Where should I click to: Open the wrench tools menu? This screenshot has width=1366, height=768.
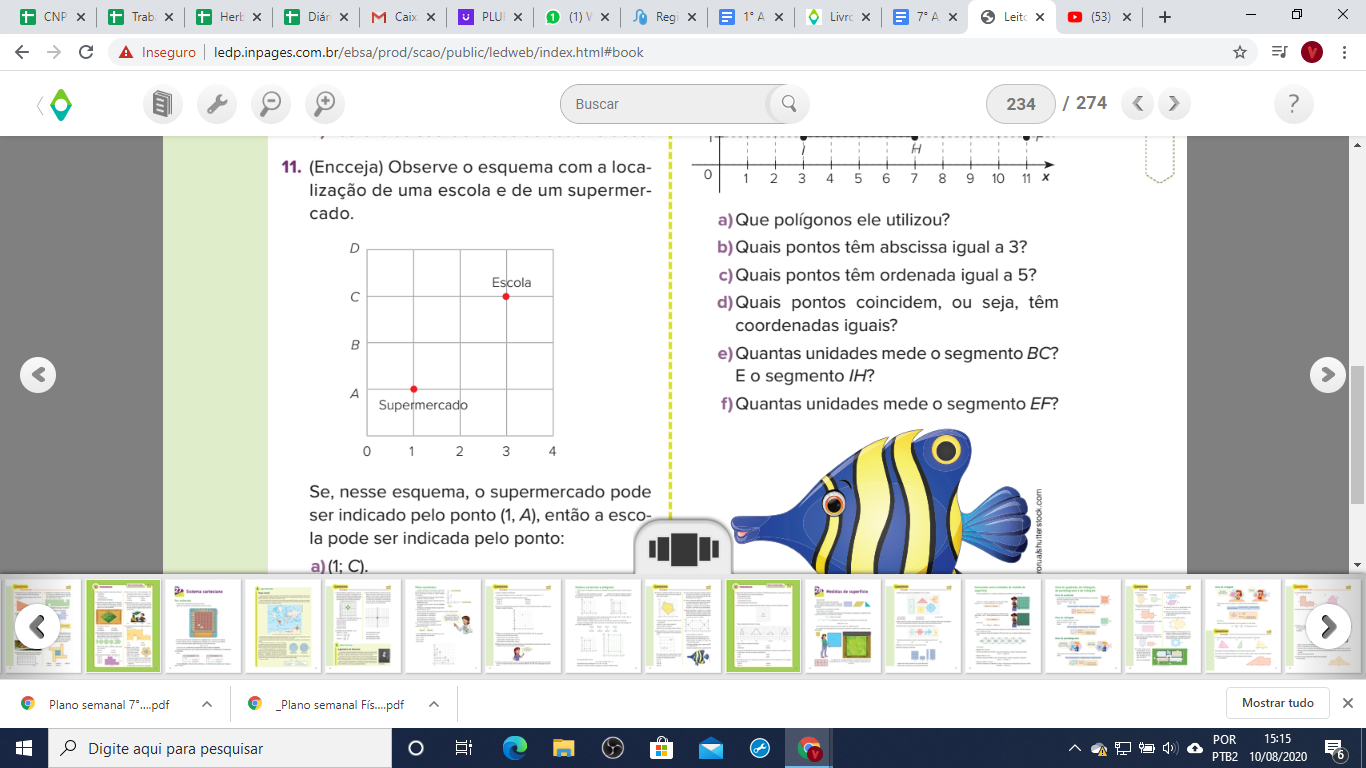point(216,104)
